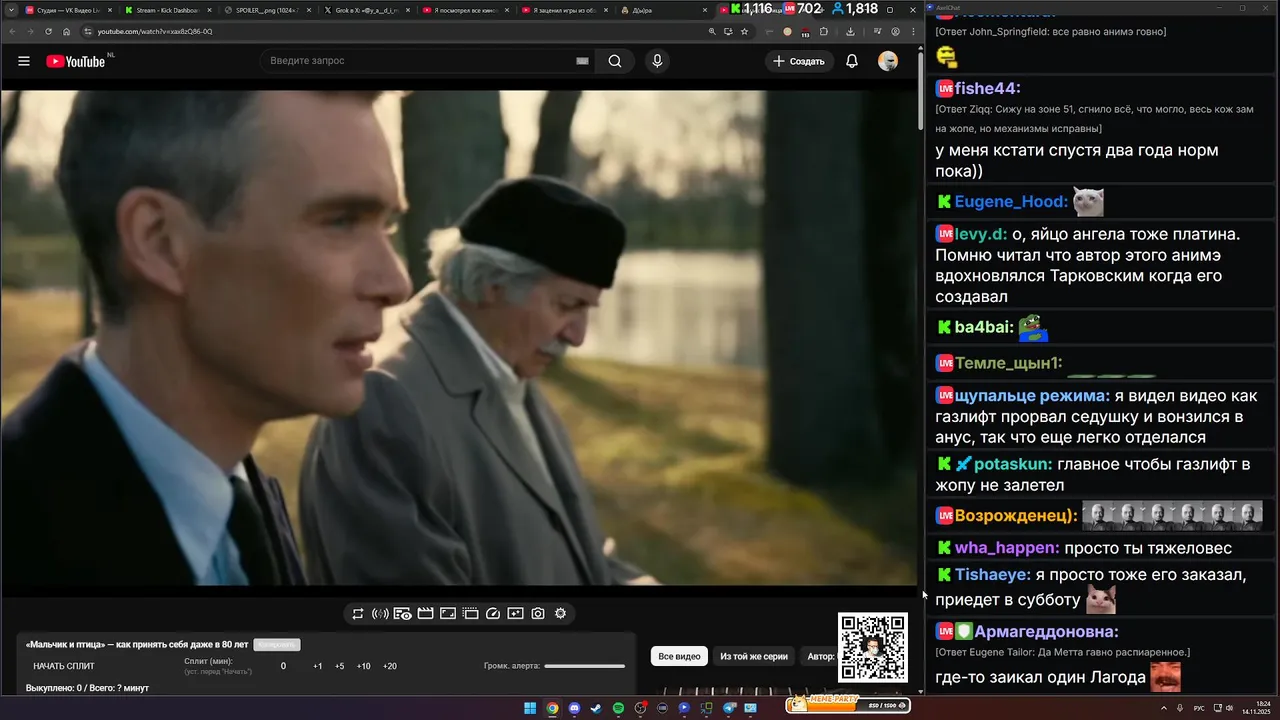The image size is (1280, 720).
Task: Open Steam from the taskbar
Action: click(596, 708)
